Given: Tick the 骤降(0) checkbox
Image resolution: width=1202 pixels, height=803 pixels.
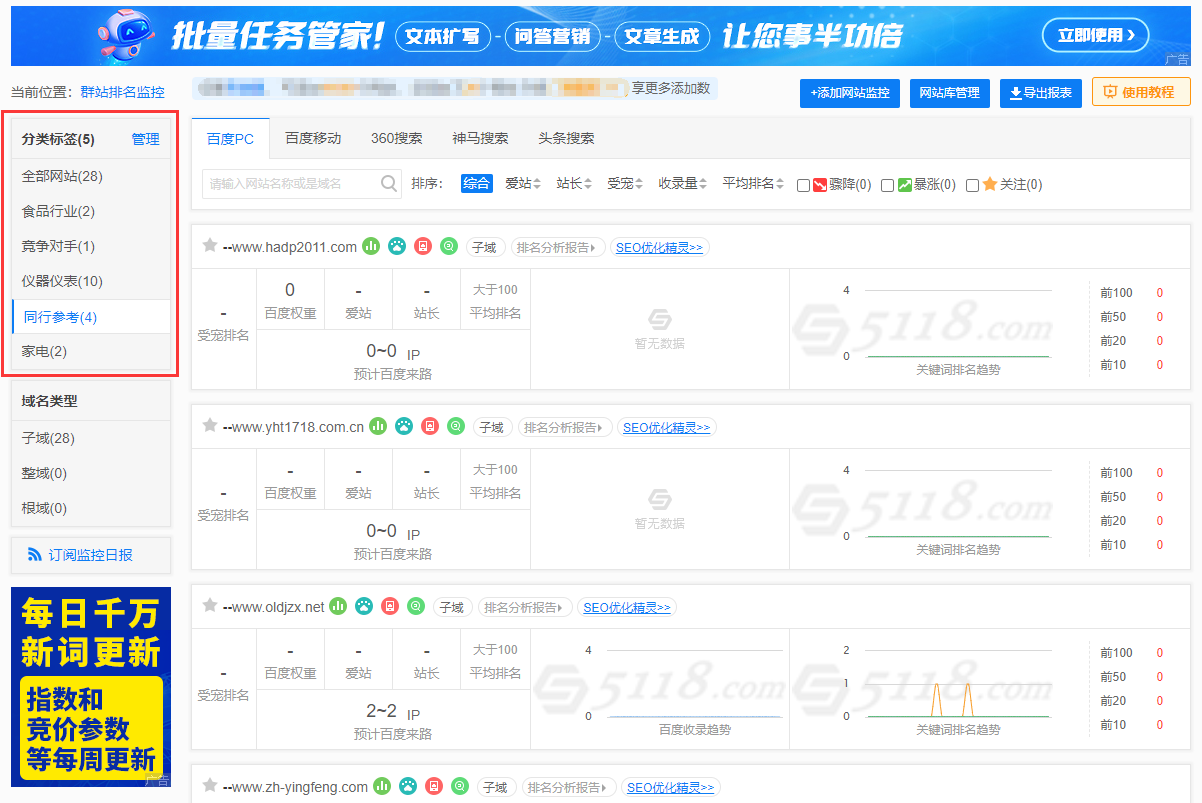Looking at the screenshot, I should pos(803,185).
